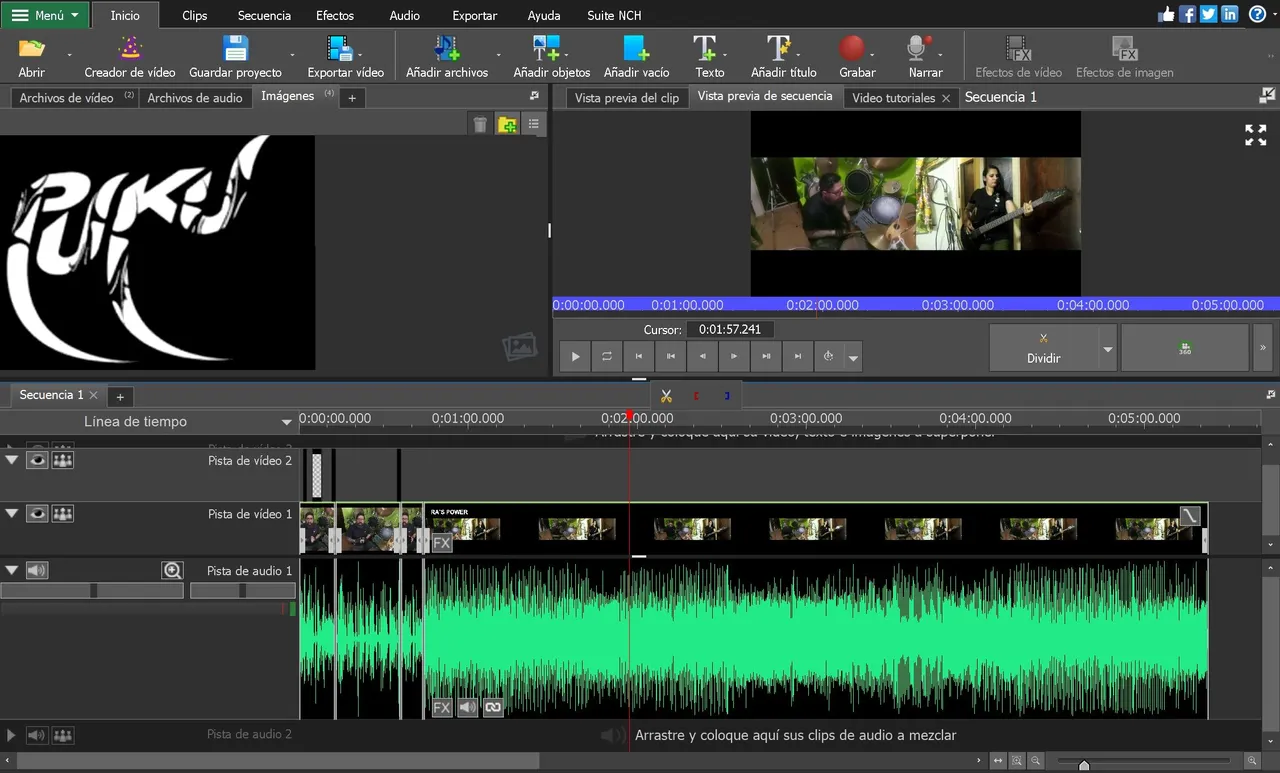Image resolution: width=1280 pixels, height=773 pixels.
Task: Switch the media bin to list view
Action: tap(534, 124)
